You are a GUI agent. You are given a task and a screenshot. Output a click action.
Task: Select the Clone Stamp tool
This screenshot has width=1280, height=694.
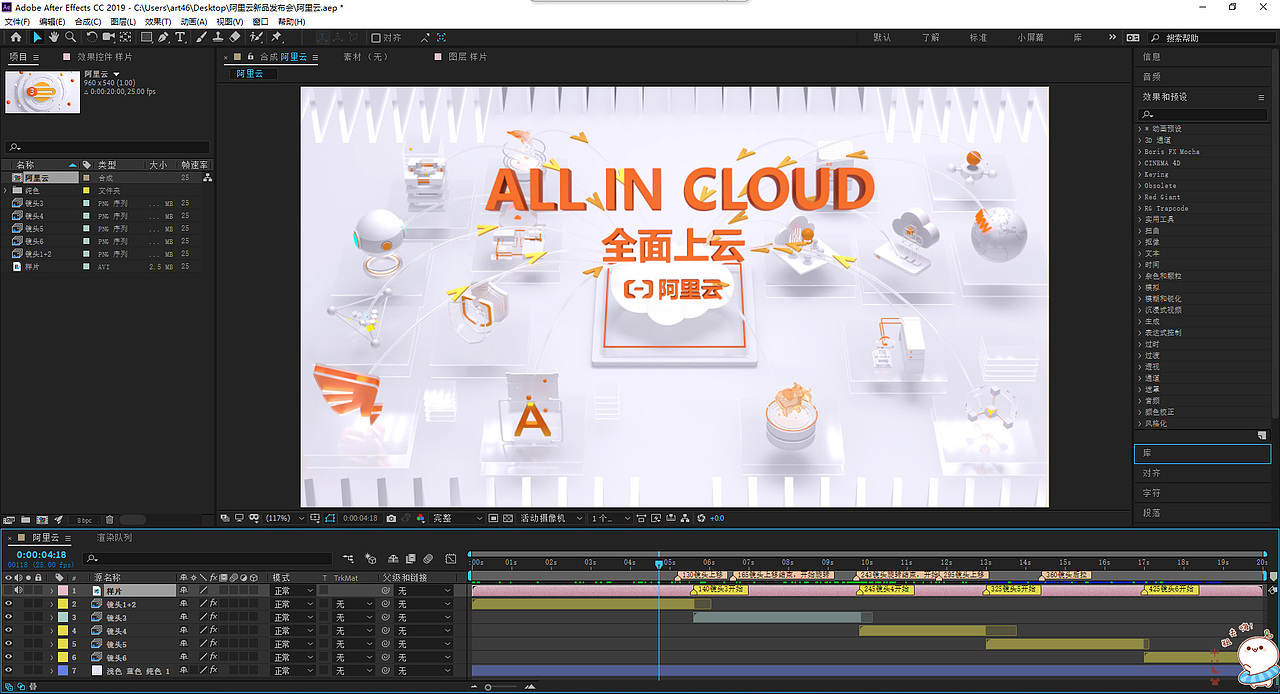point(218,37)
